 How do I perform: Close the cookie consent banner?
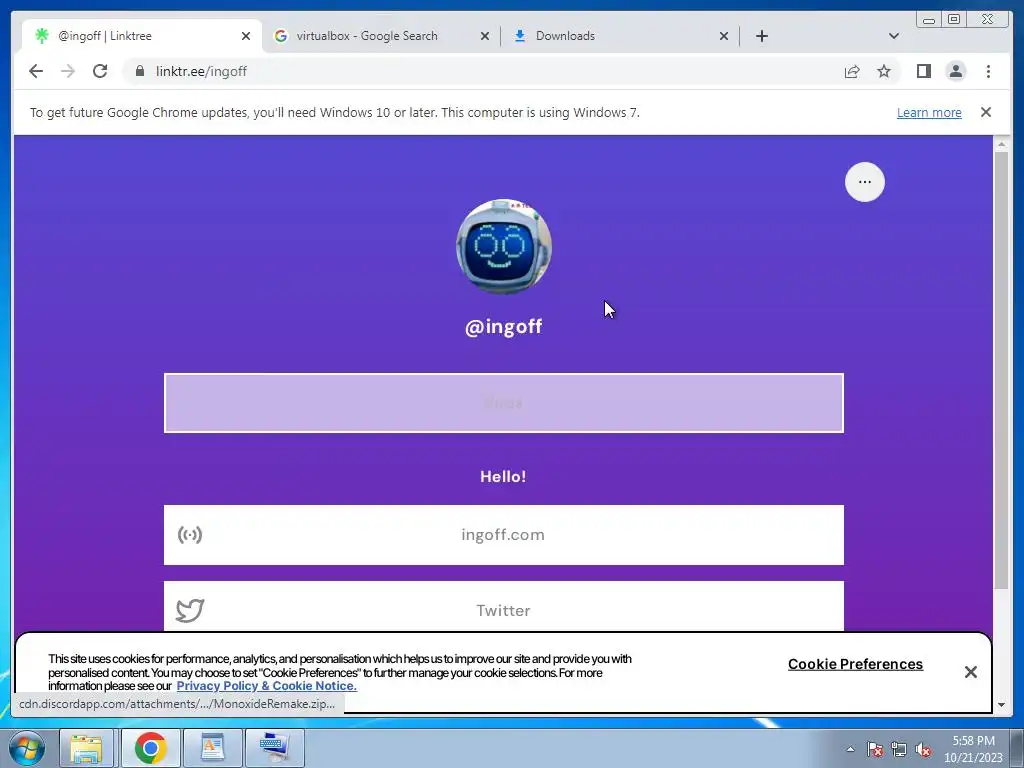tap(970, 671)
